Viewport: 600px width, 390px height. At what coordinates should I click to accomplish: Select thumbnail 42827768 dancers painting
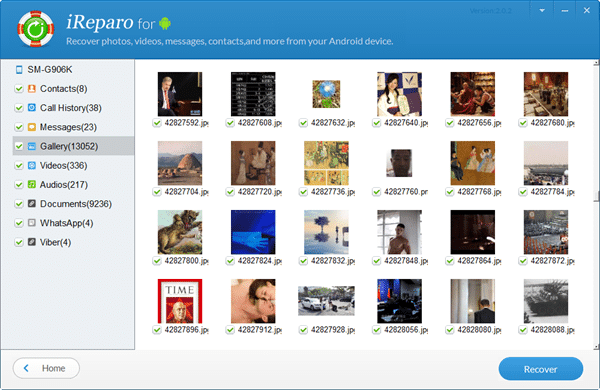click(x=473, y=163)
